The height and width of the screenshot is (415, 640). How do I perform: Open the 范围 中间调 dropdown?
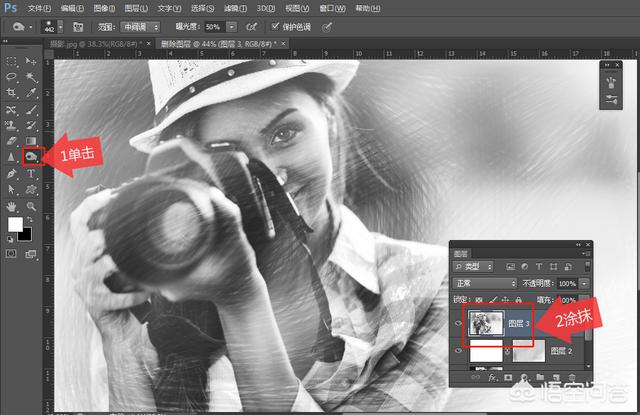point(139,26)
